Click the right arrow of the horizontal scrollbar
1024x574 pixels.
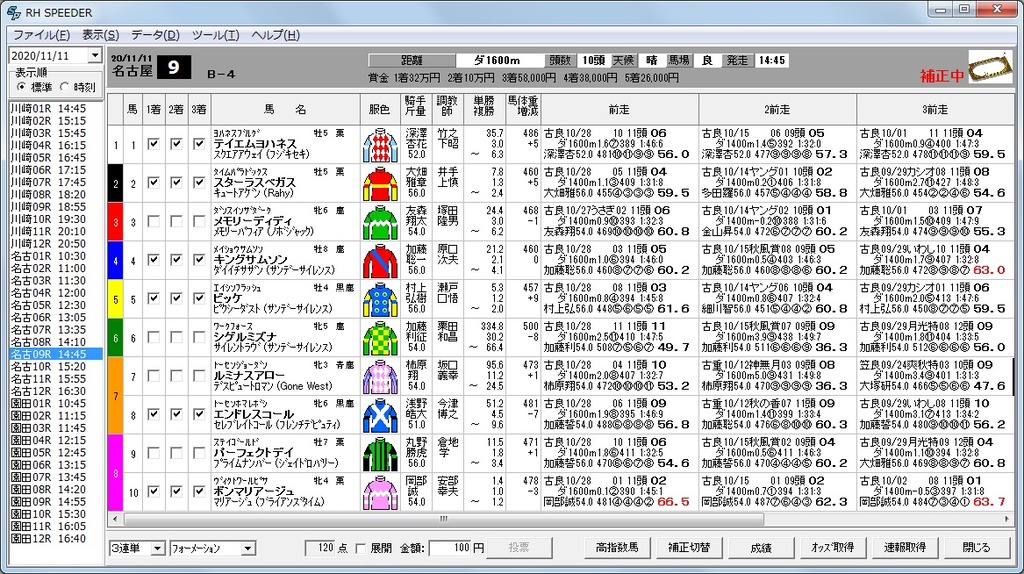(x=1007, y=519)
